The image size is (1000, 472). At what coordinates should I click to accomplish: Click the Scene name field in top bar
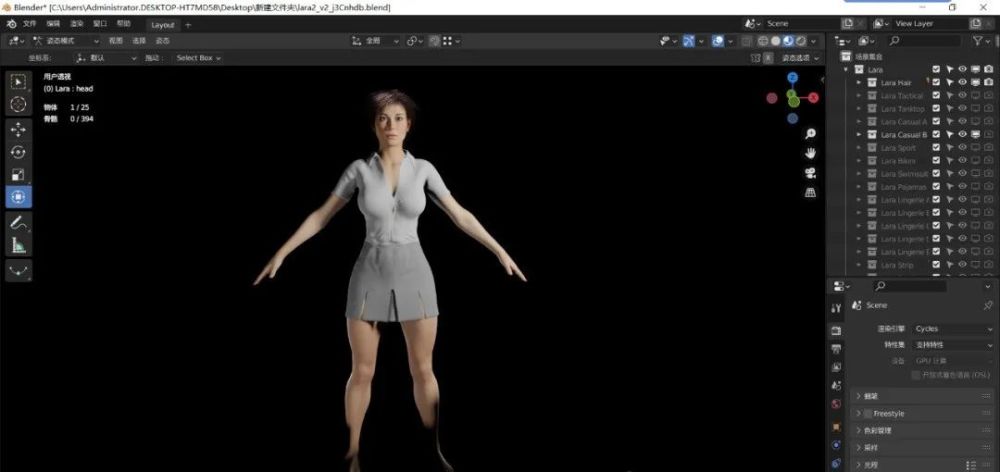(x=801, y=24)
